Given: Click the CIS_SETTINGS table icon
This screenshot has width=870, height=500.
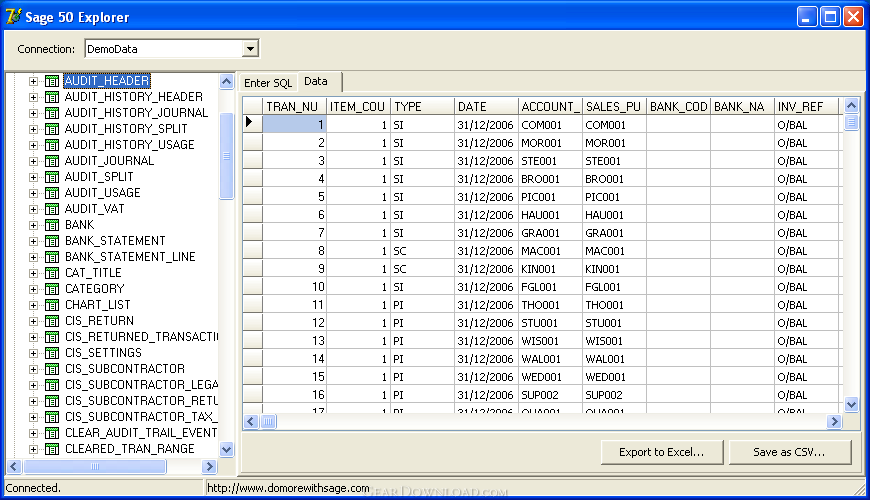Looking at the screenshot, I should coord(52,353).
